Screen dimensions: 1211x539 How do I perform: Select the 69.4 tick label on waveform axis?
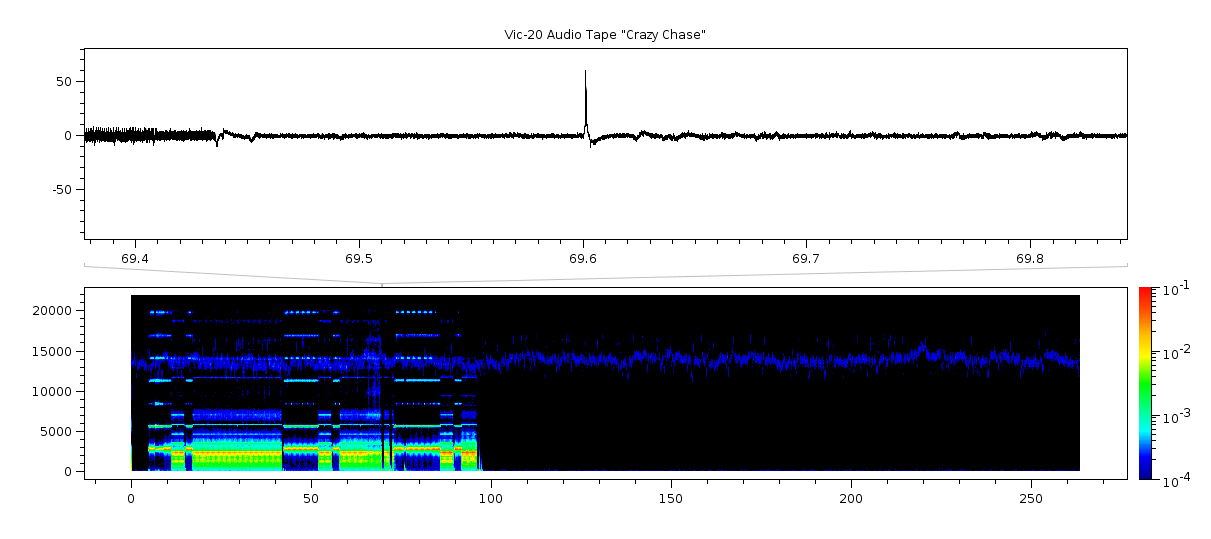tap(135, 259)
